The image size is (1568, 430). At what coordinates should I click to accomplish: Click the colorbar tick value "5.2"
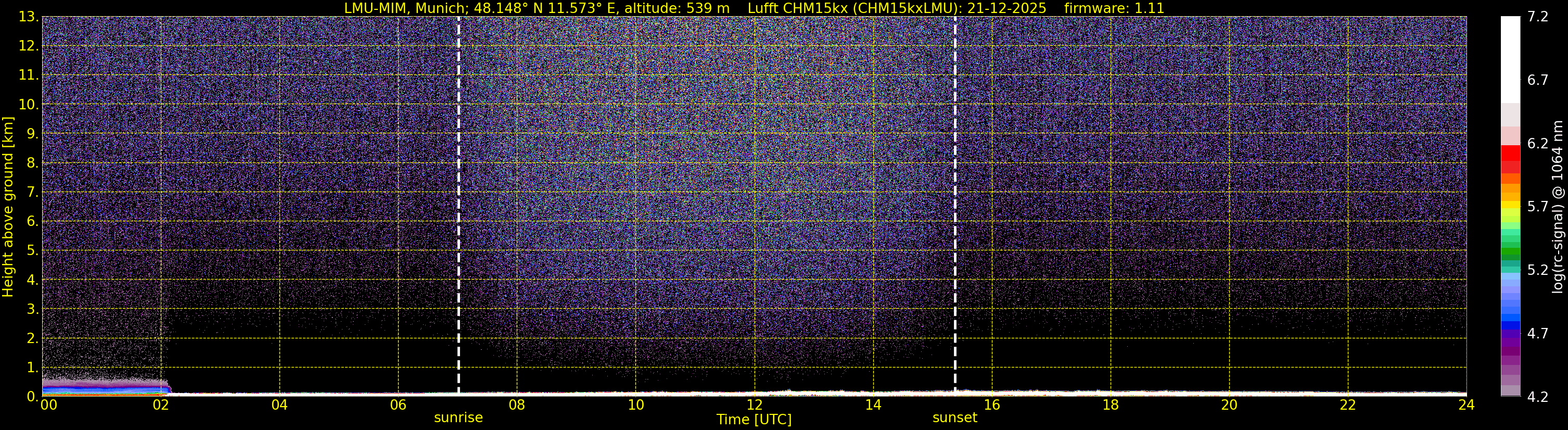[x=1538, y=270]
